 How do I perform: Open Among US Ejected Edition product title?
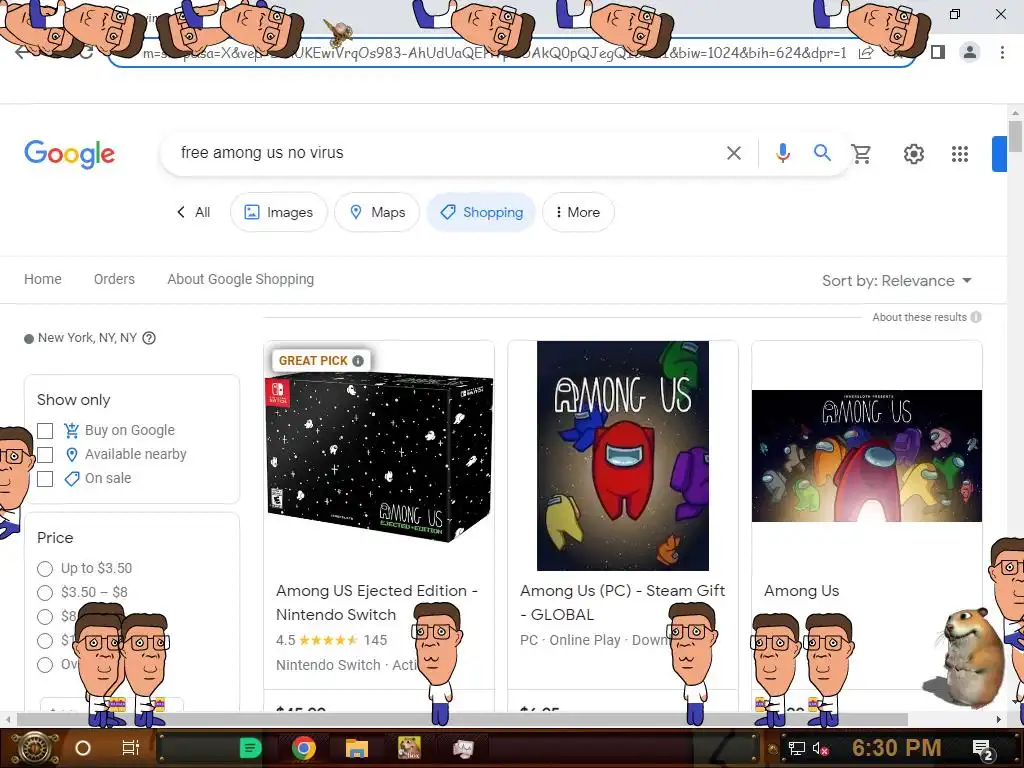[377, 603]
